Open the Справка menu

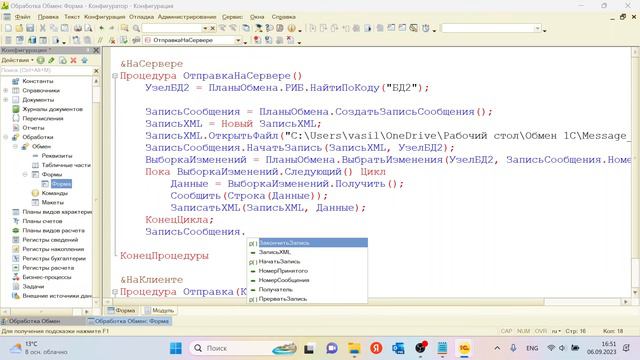[x=283, y=17]
